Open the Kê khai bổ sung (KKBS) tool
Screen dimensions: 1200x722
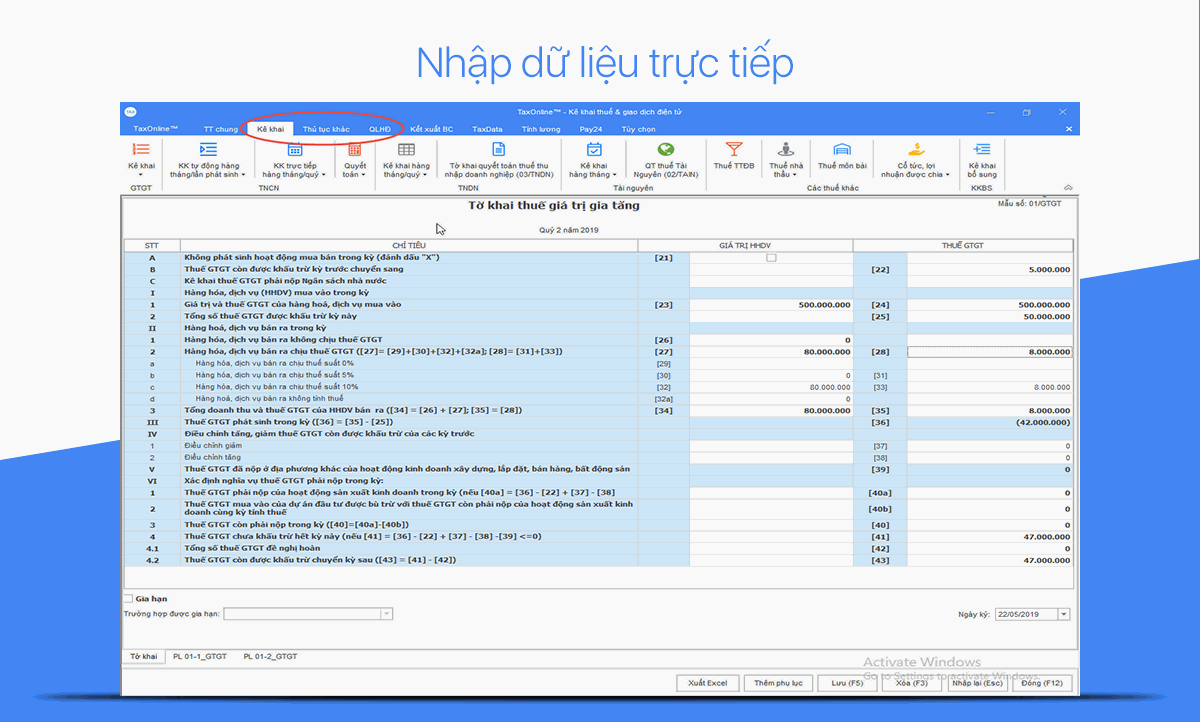(981, 162)
